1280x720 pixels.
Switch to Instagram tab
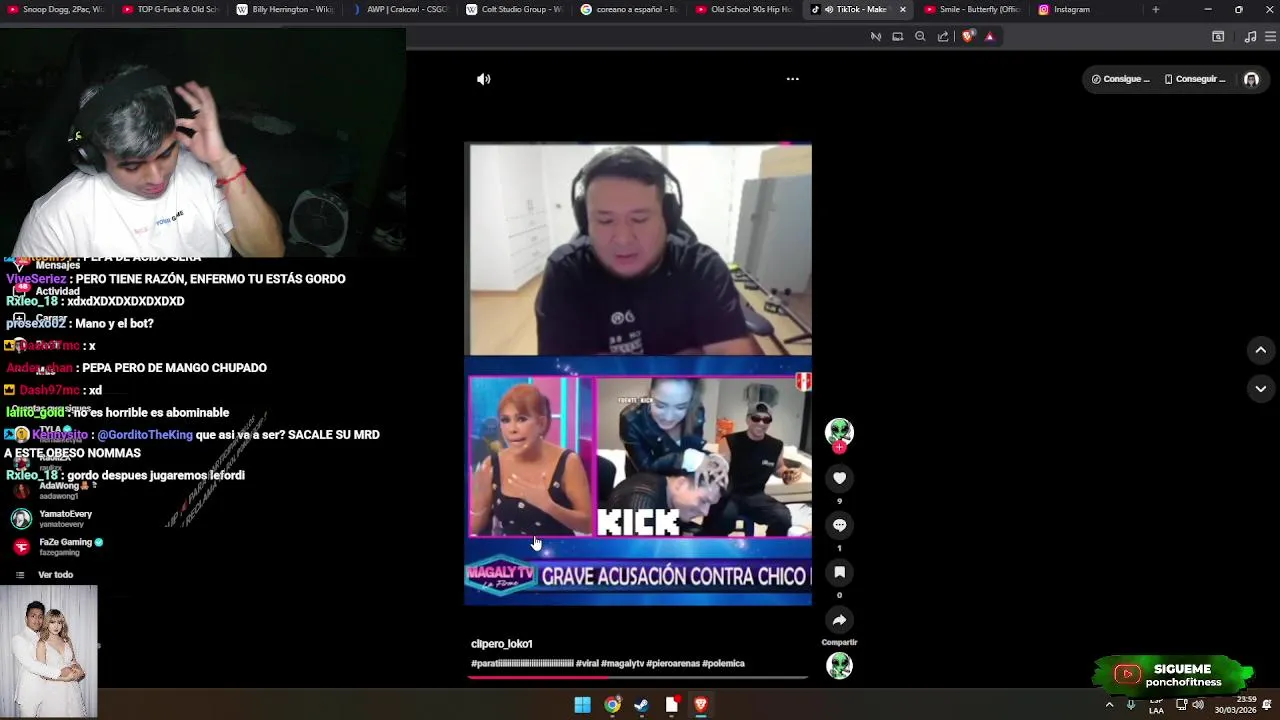(x=1088, y=10)
